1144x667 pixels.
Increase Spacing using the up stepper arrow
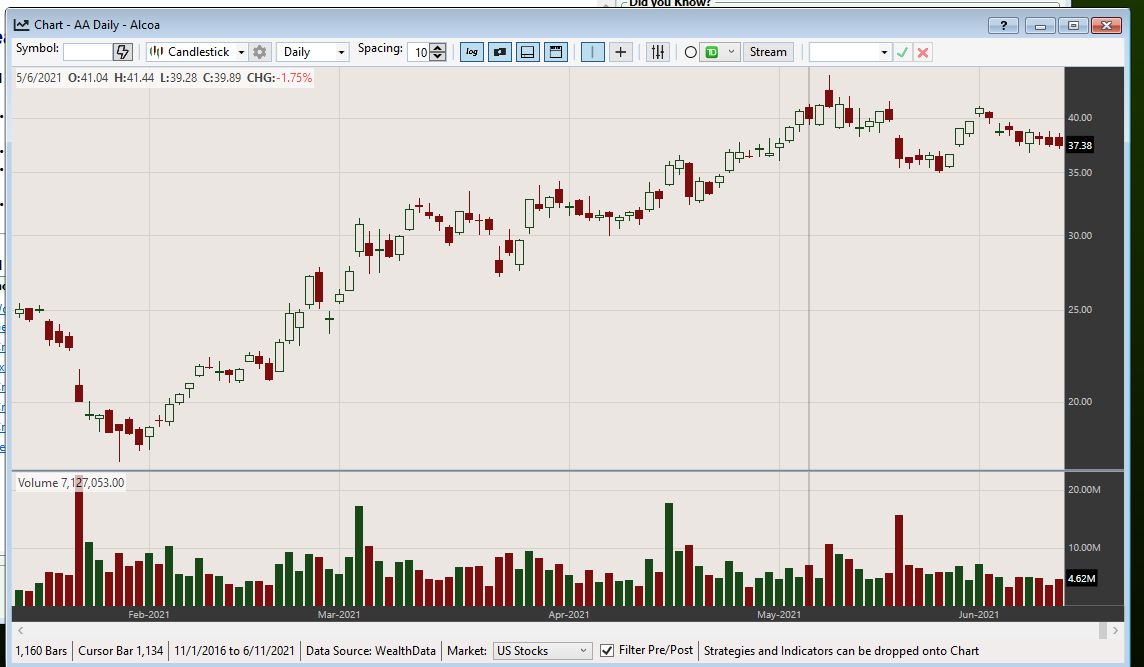point(437,47)
